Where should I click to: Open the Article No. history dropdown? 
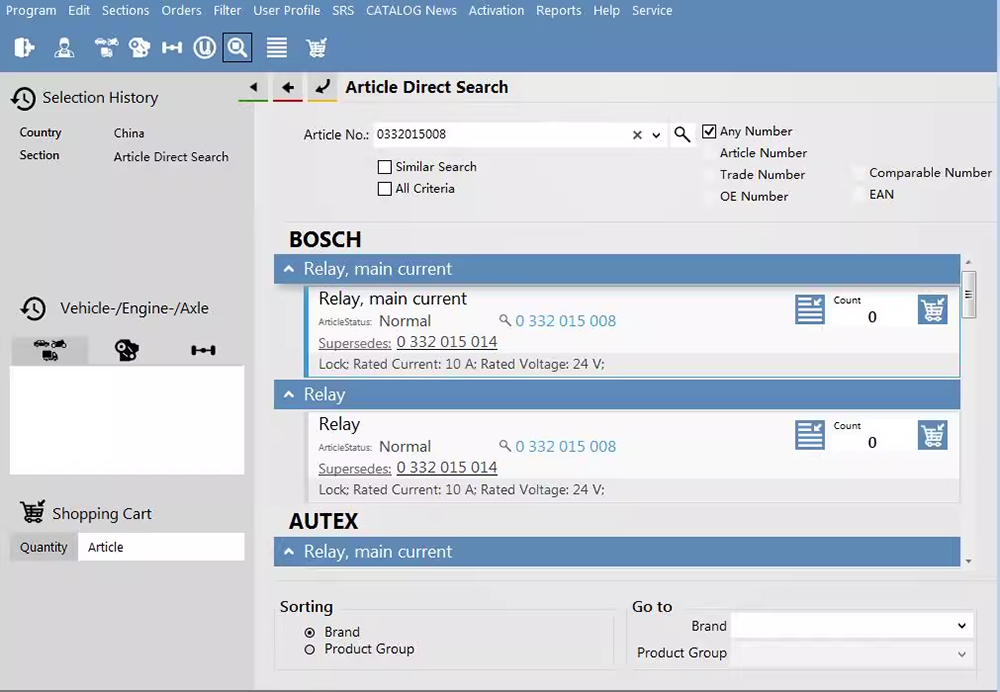[657, 135]
